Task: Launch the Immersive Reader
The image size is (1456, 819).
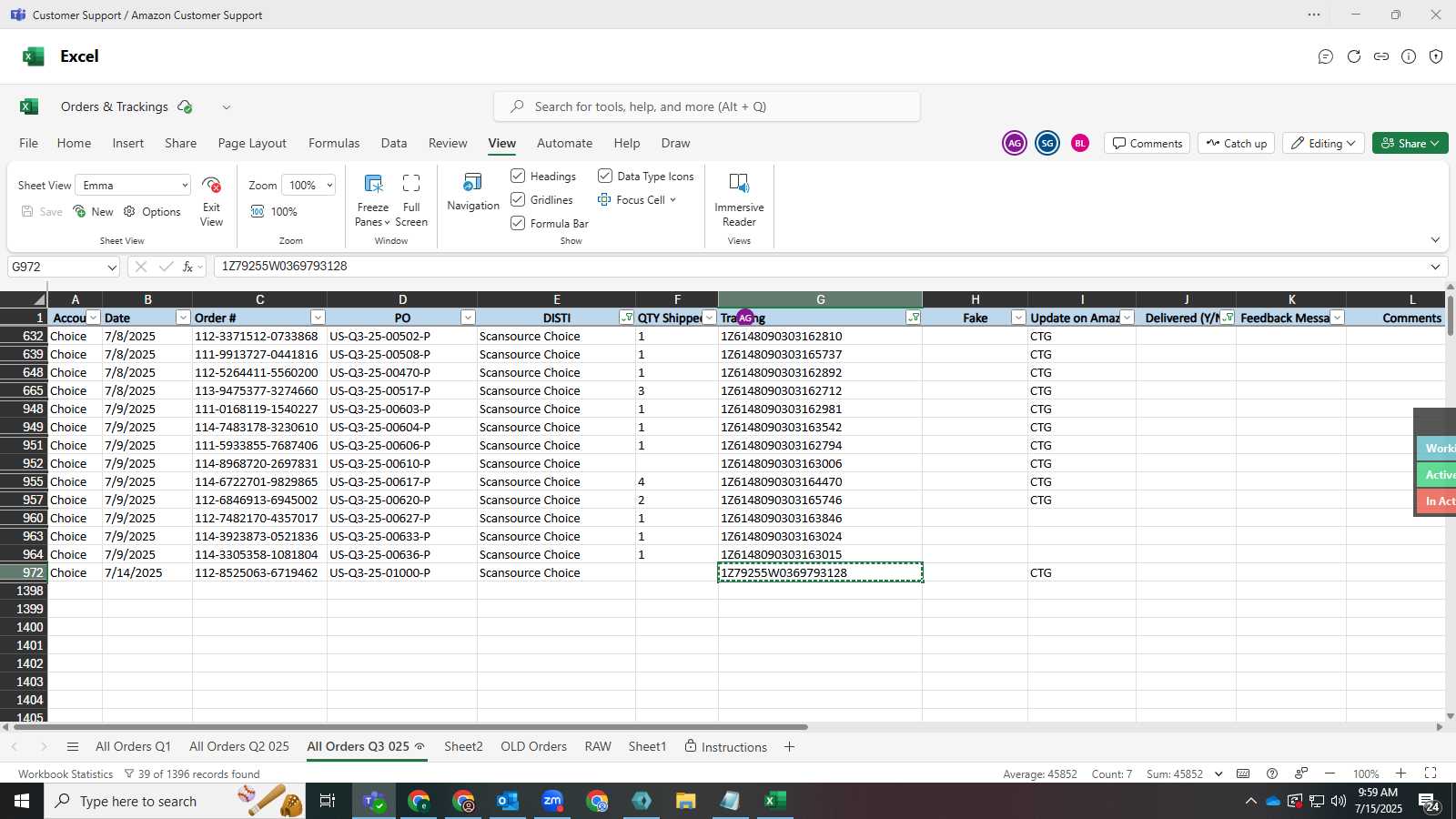Action: pyautogui.click(x=739, y=183)
